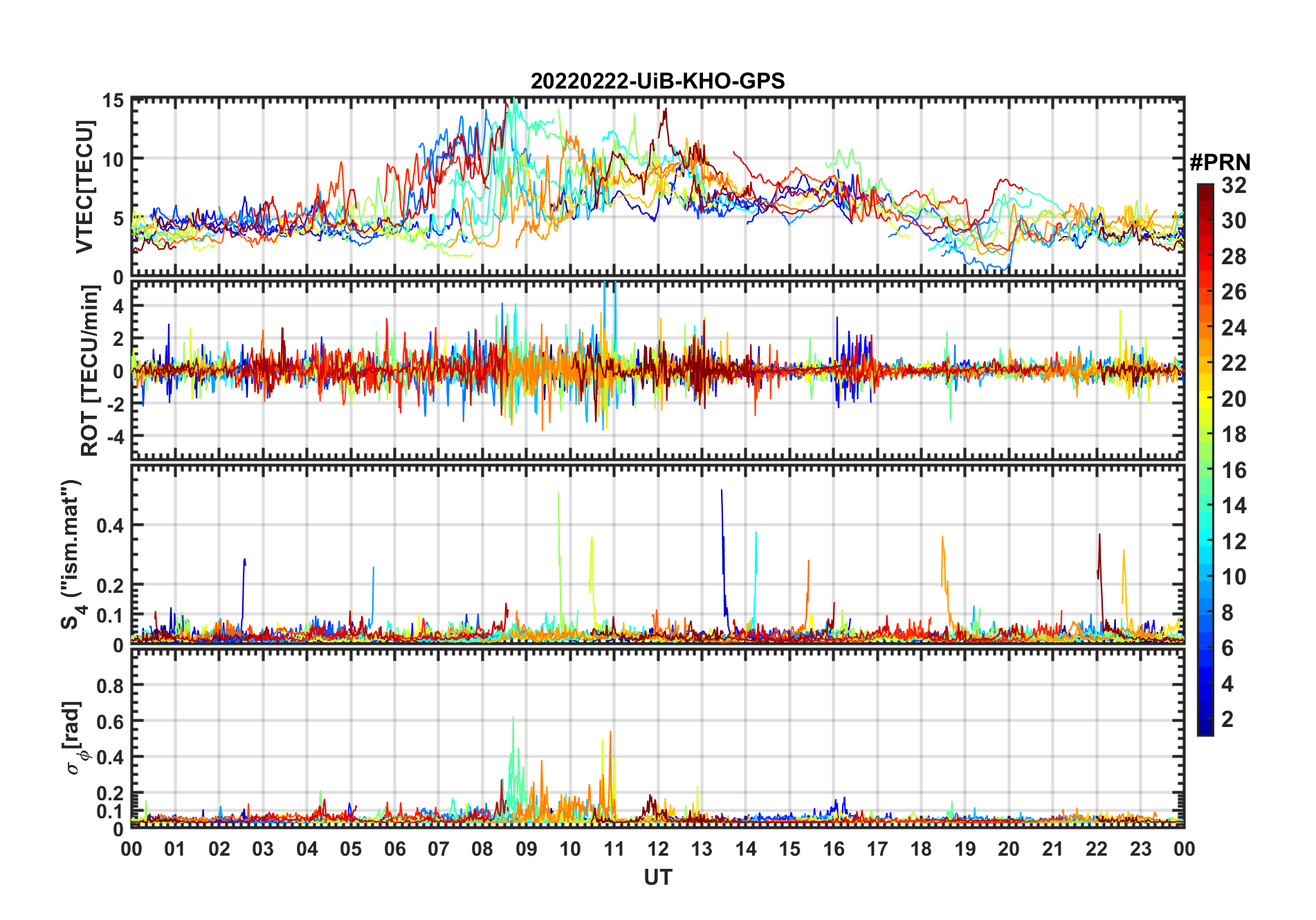Screen dimensions: 1316x920
Task: Click the -4 tick label on the ROT axis
Action: [x=113, y=437]
